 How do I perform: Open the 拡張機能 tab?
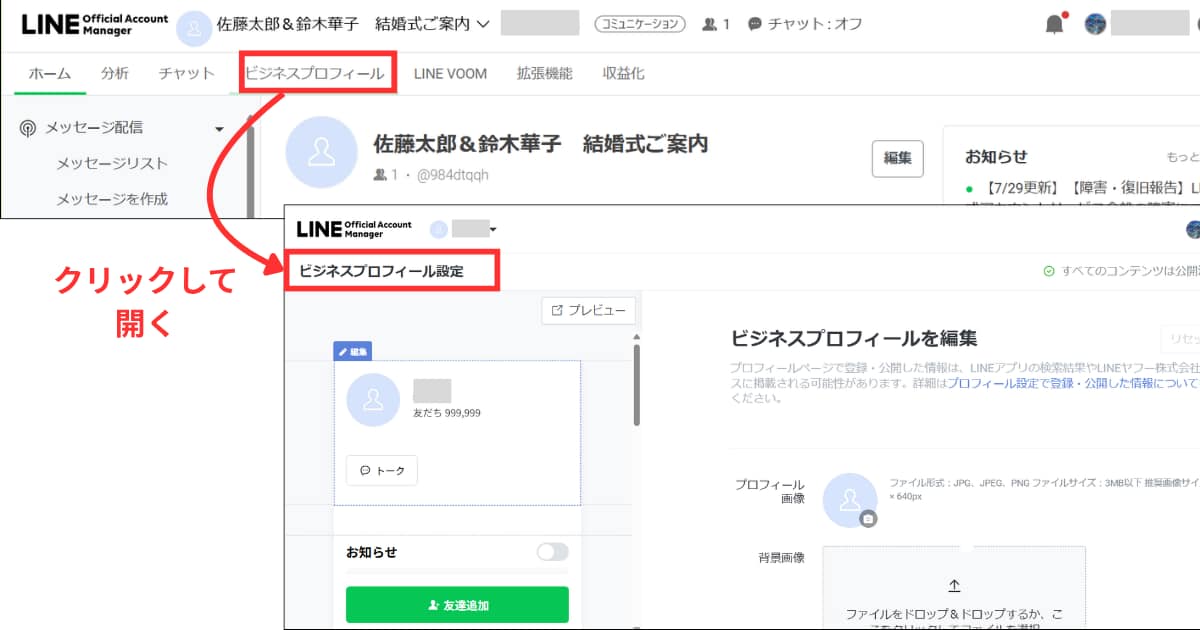544,73
